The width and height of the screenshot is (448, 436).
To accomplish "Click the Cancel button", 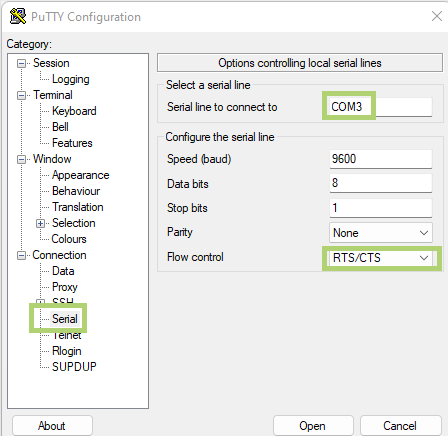I will click(x=400, y=426).
